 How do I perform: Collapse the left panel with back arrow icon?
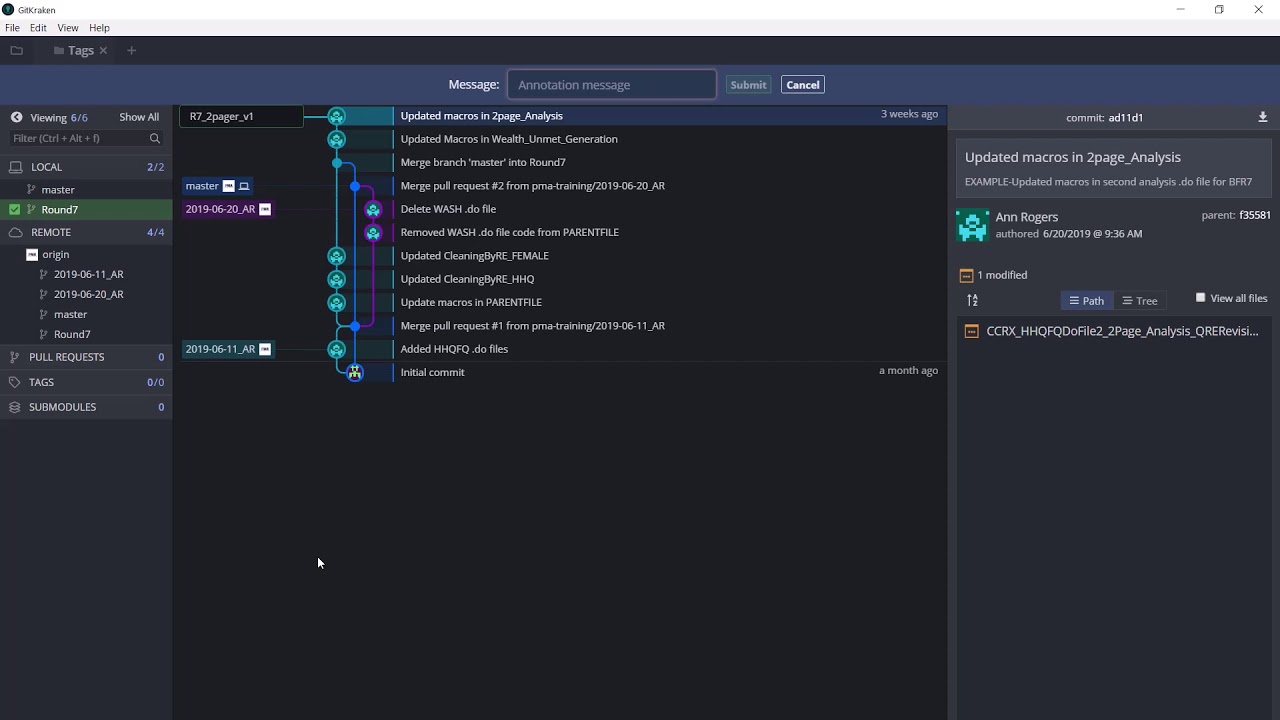(16, 117)
